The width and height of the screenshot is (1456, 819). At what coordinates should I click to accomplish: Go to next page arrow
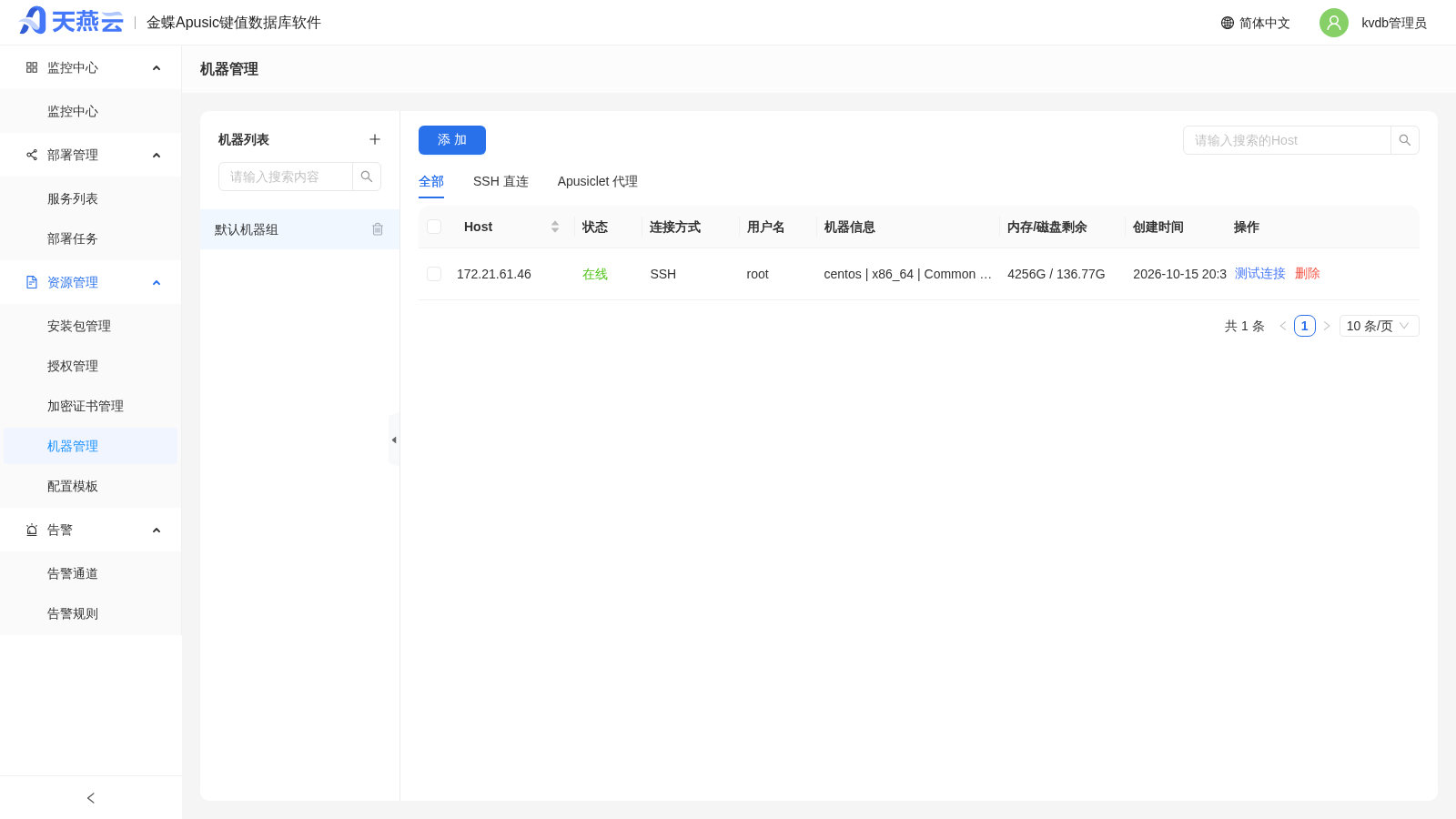point(1327,326)
